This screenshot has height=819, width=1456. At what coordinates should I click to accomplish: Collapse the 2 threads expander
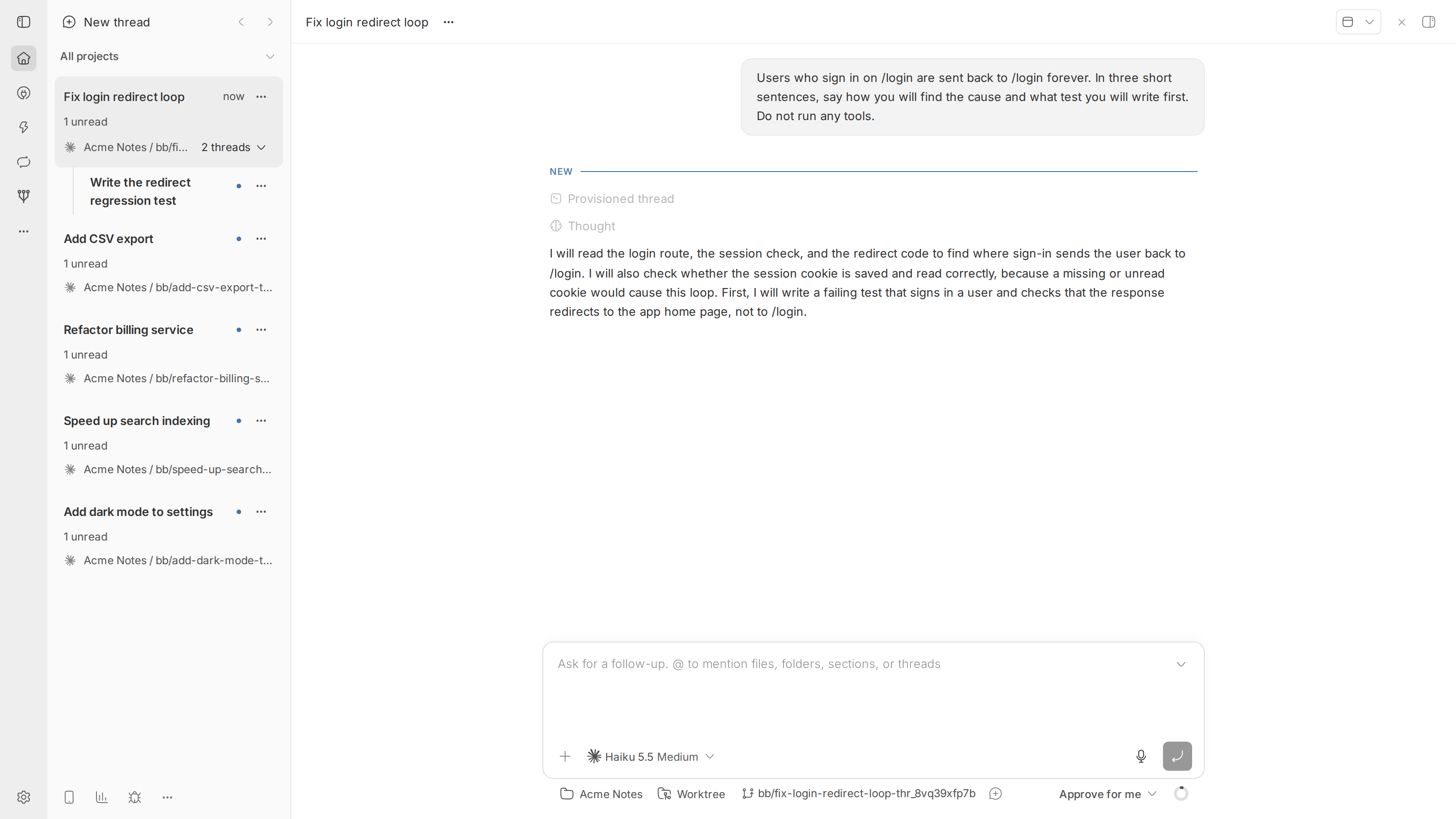pos(233,147)
